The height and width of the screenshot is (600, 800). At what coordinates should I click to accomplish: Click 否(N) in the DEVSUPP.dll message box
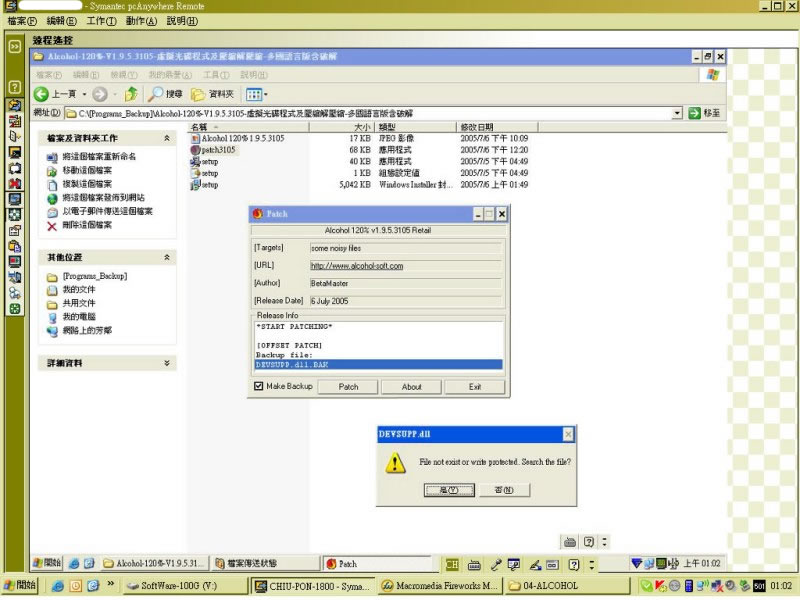tap(504, 490)
